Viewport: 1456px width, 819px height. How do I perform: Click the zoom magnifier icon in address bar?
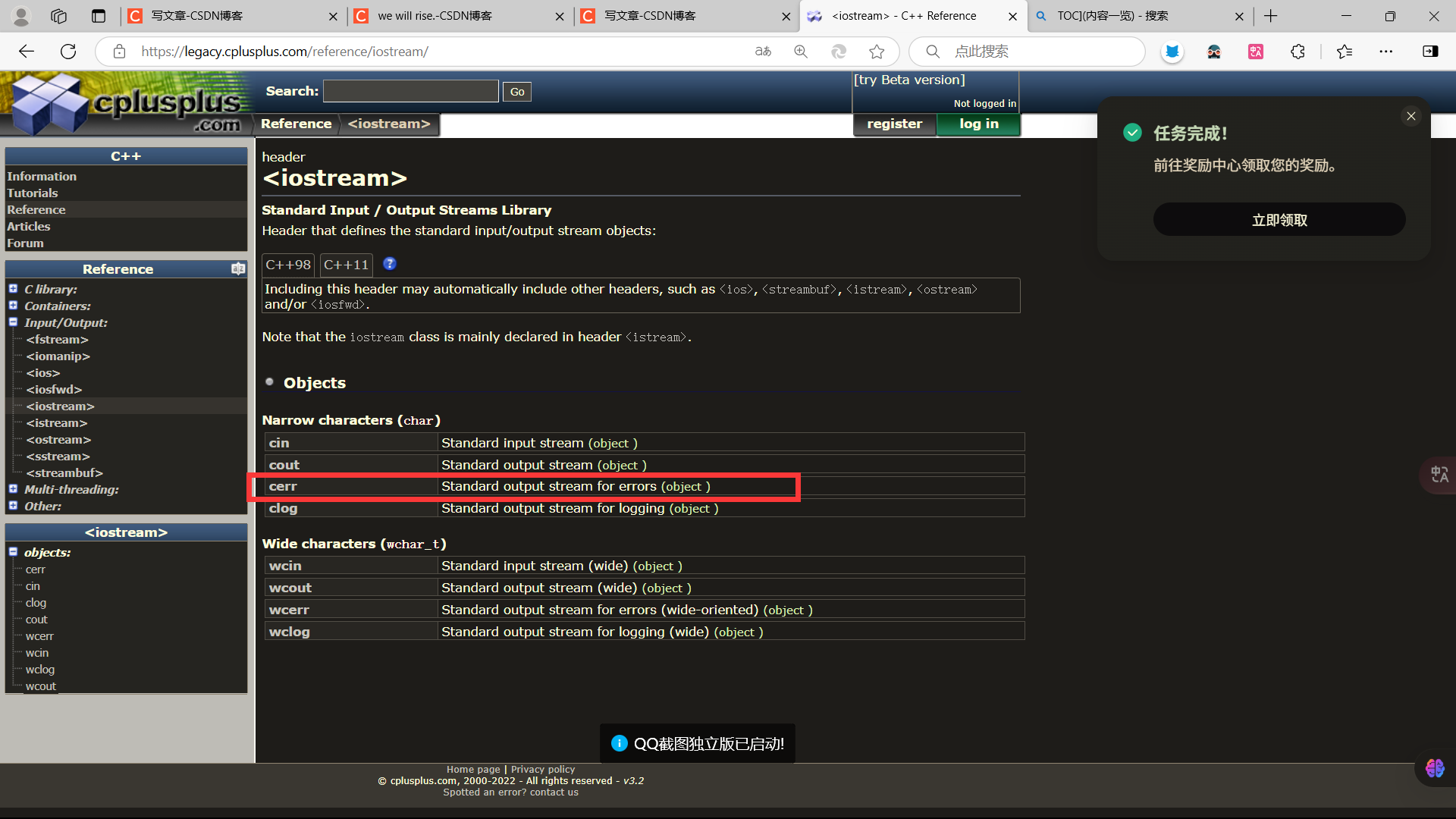pos(801,52)
